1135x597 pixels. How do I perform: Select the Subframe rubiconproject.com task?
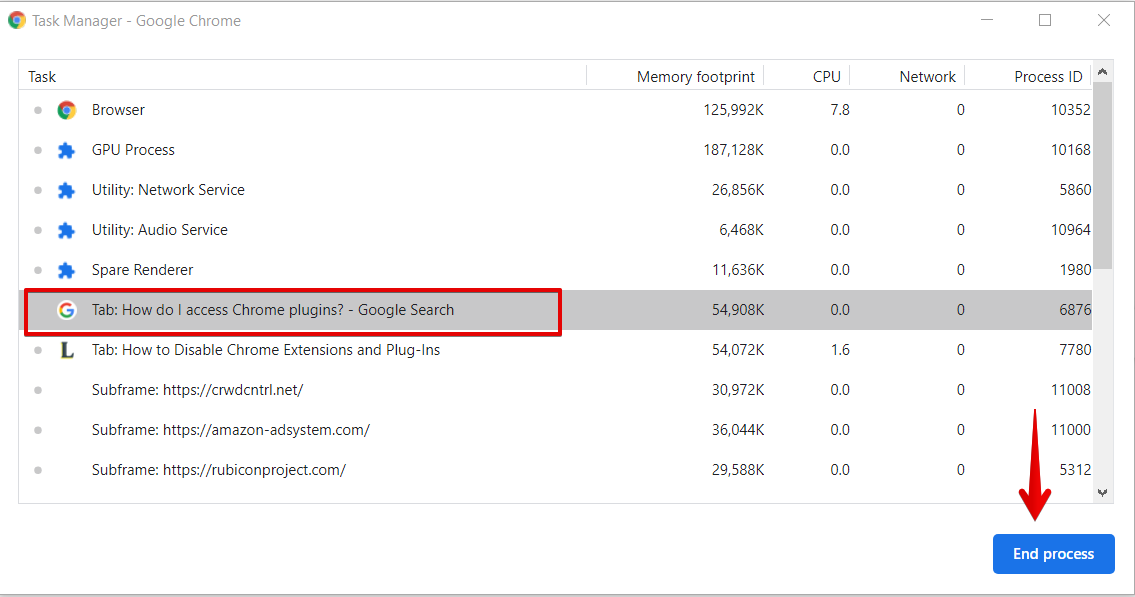(x=218, y=470)
